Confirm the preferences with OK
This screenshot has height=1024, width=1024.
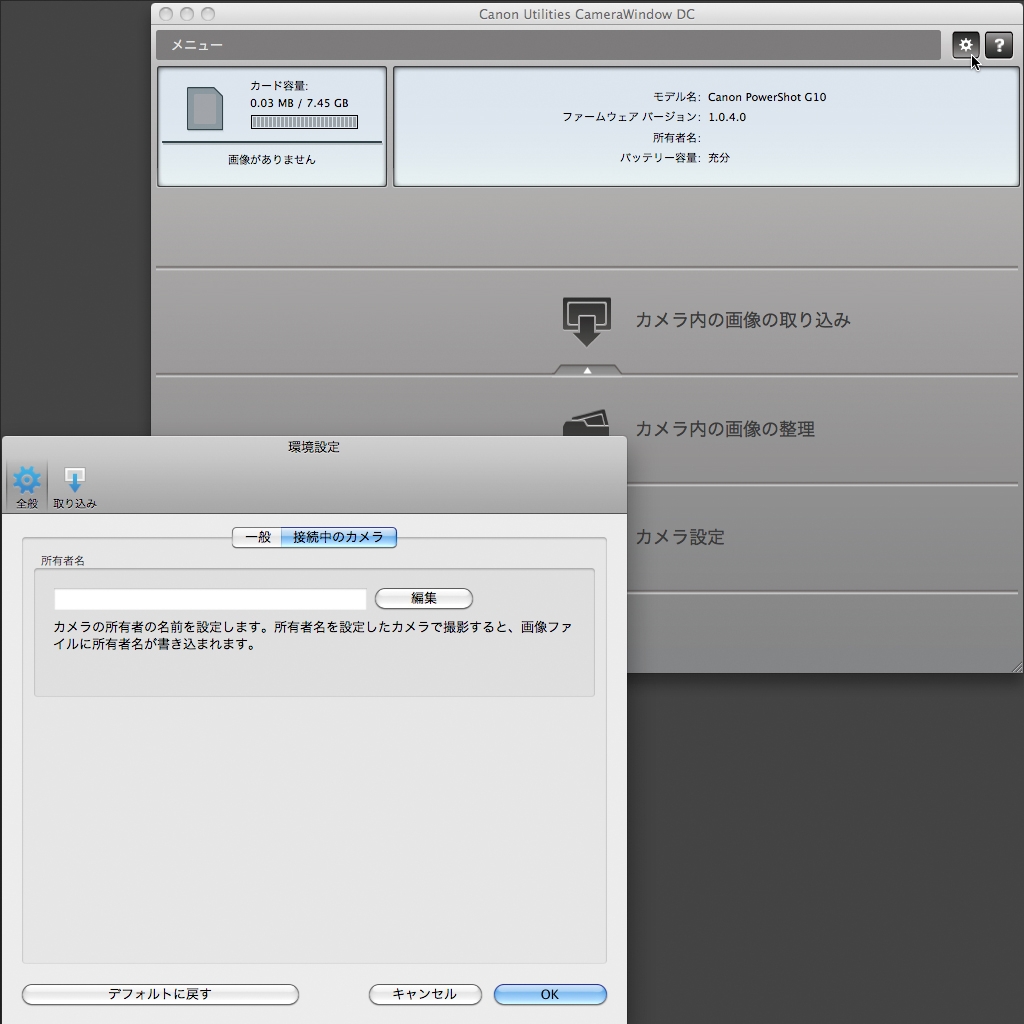[550, 994]
